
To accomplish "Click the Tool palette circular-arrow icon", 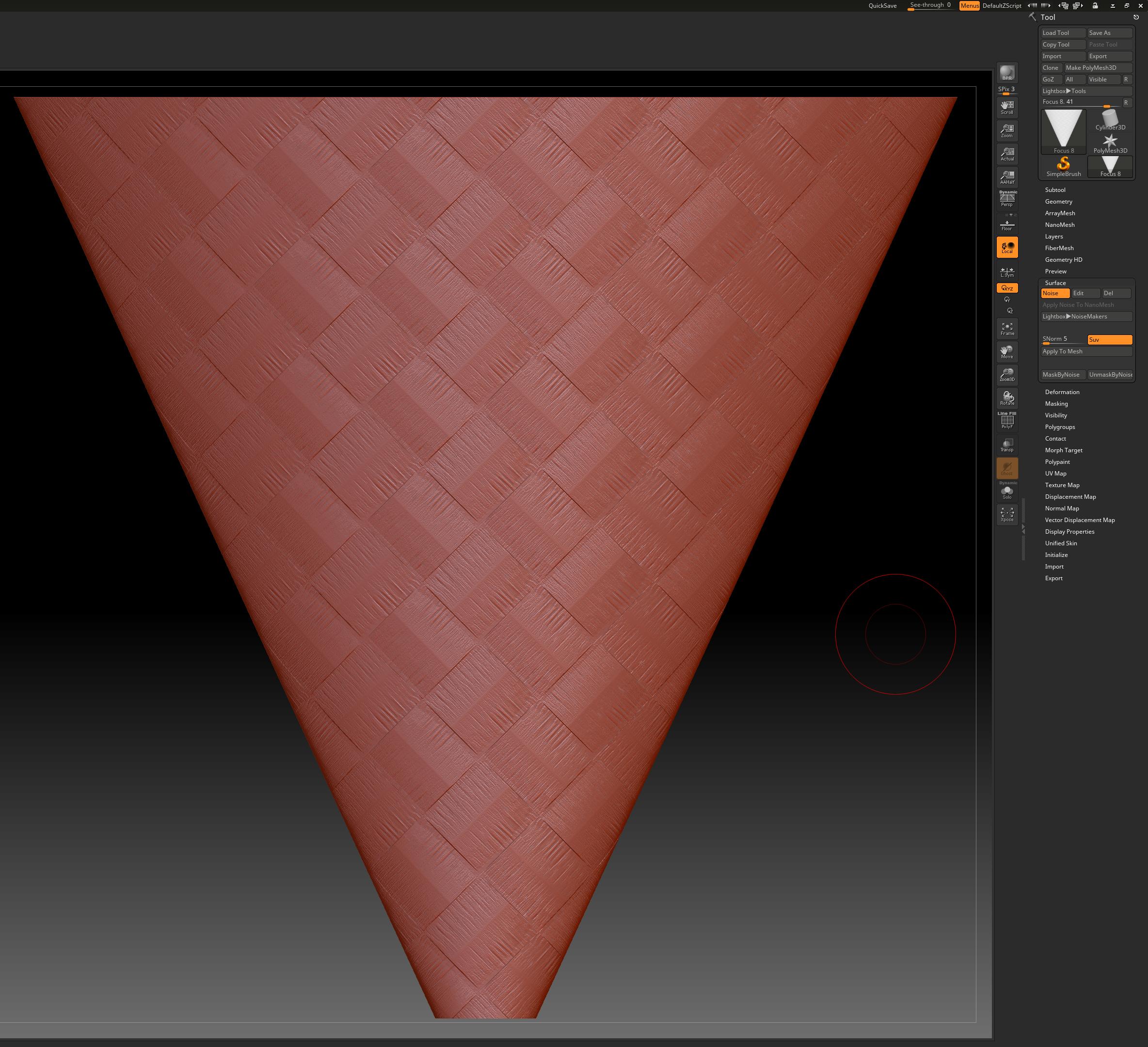I will tap(1136, 17).
